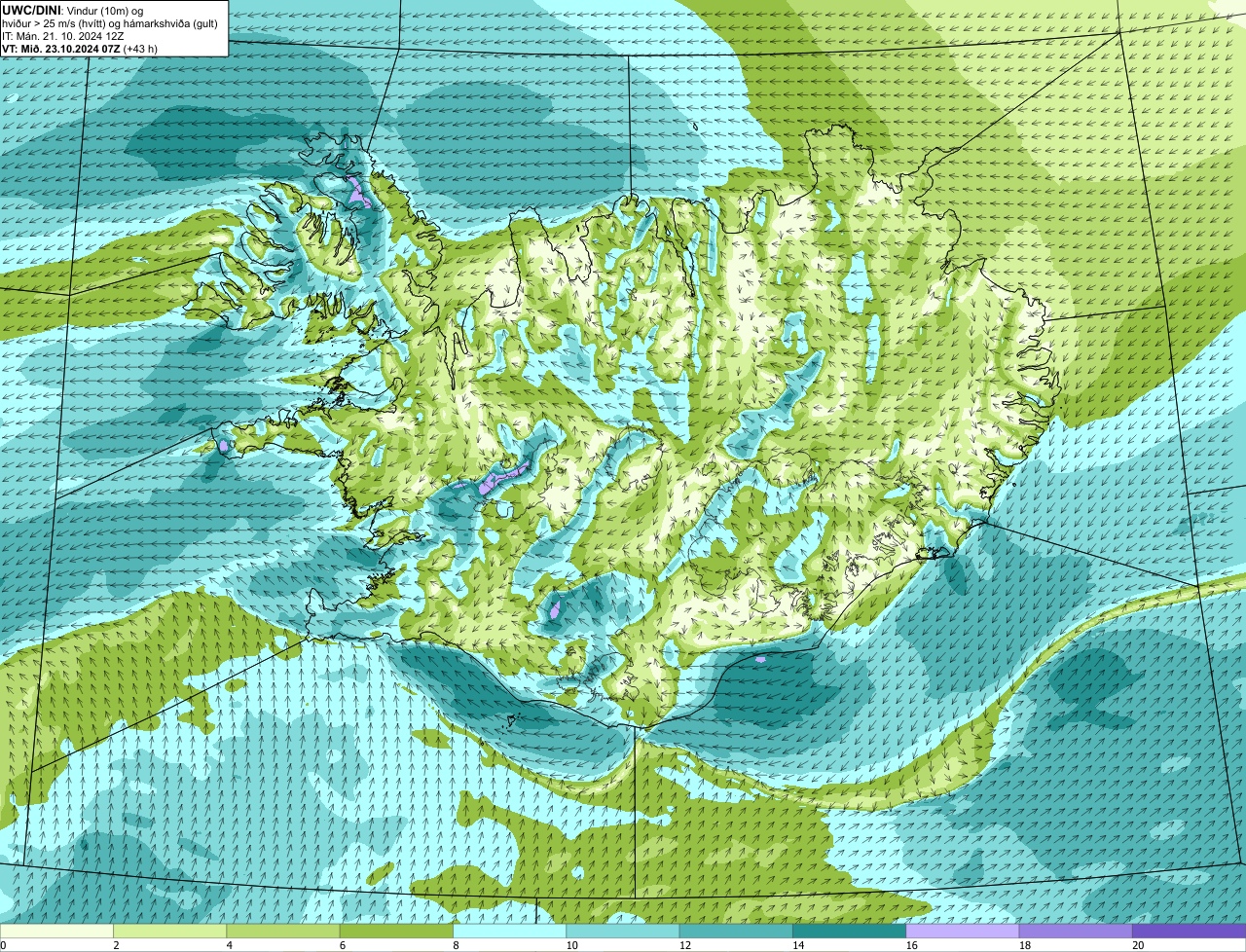1246x952 pixels.
Task: Click the legend scale label "4"
Action: (230, 944)
